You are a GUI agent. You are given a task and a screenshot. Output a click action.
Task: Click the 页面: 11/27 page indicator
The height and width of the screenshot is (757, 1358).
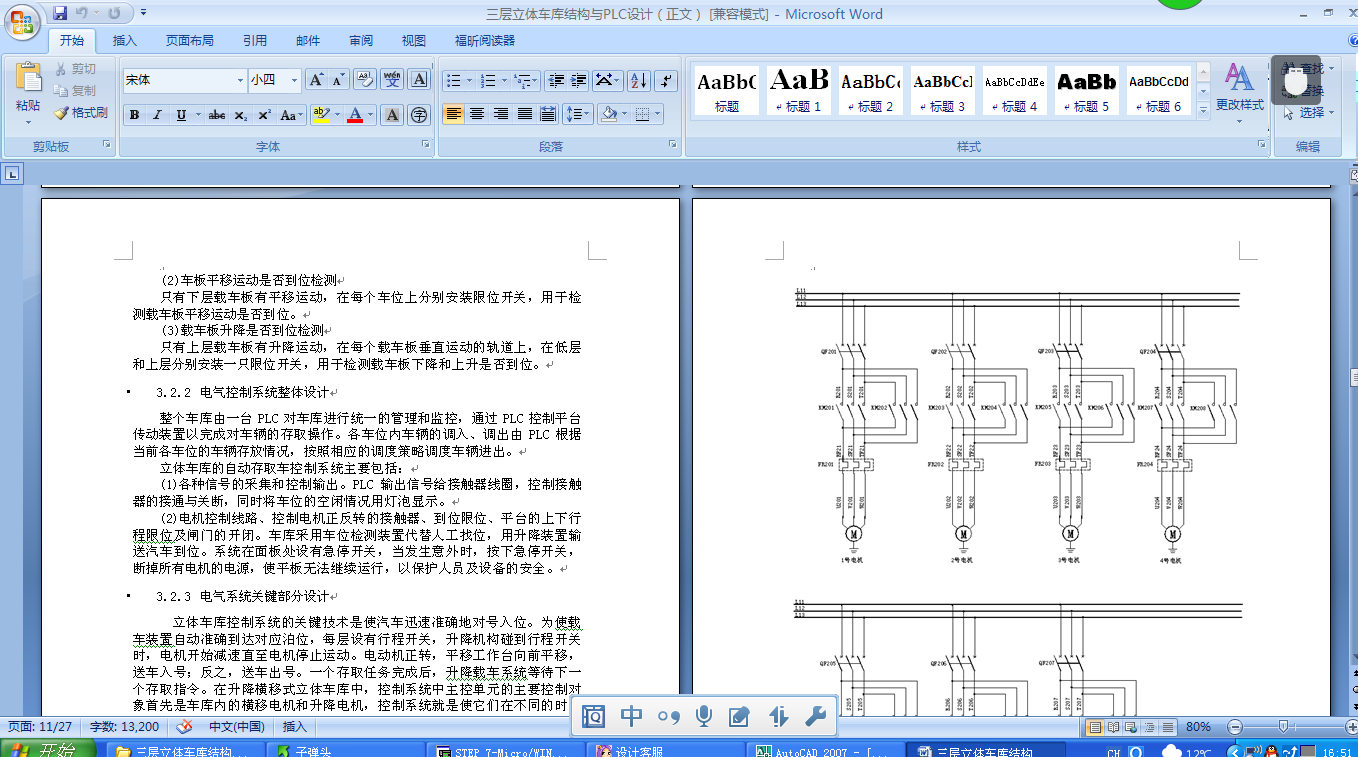(x=40, y=727)
